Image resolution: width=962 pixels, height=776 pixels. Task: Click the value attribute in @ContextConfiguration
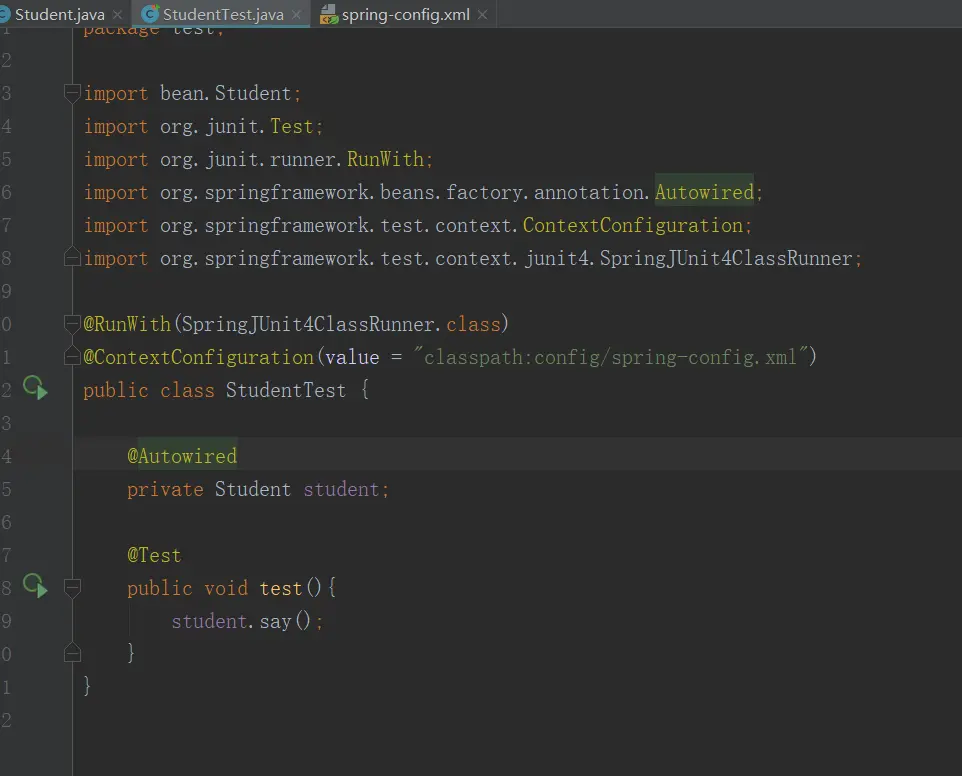(x=352, y=357)
